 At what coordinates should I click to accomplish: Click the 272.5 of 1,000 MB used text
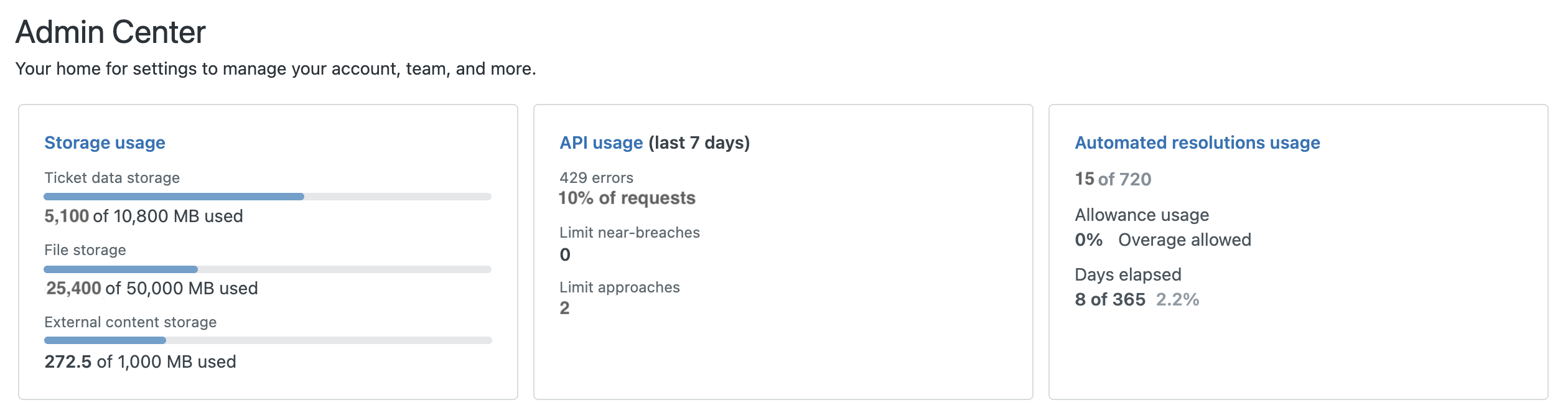(x=141, y=362)
